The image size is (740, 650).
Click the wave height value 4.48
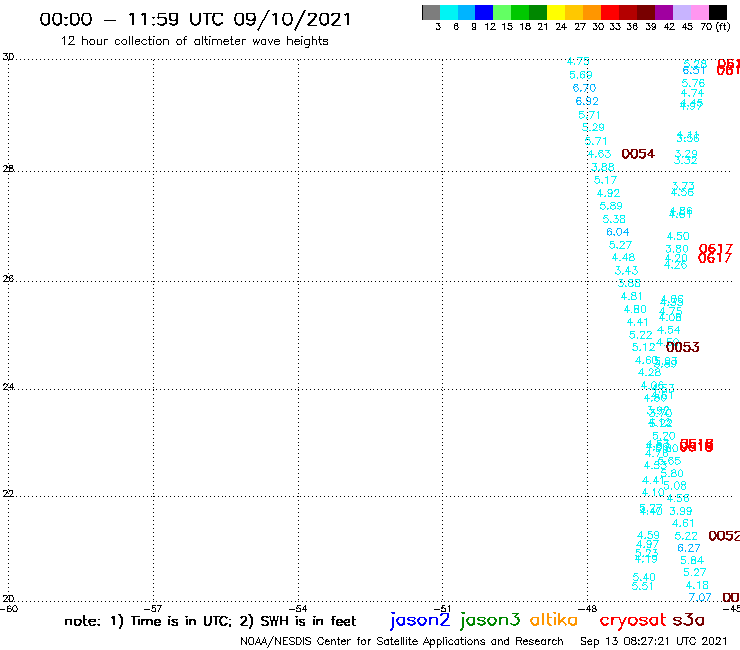tap(623, 258)
